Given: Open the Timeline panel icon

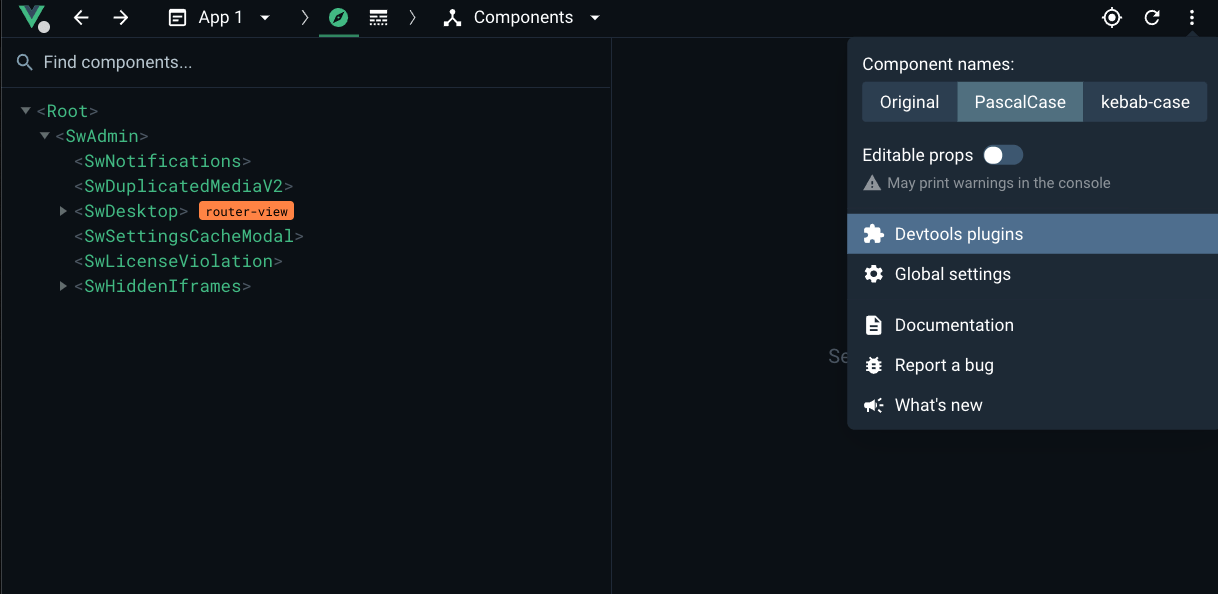Looking at the screenshot, I should coord(379,17).
